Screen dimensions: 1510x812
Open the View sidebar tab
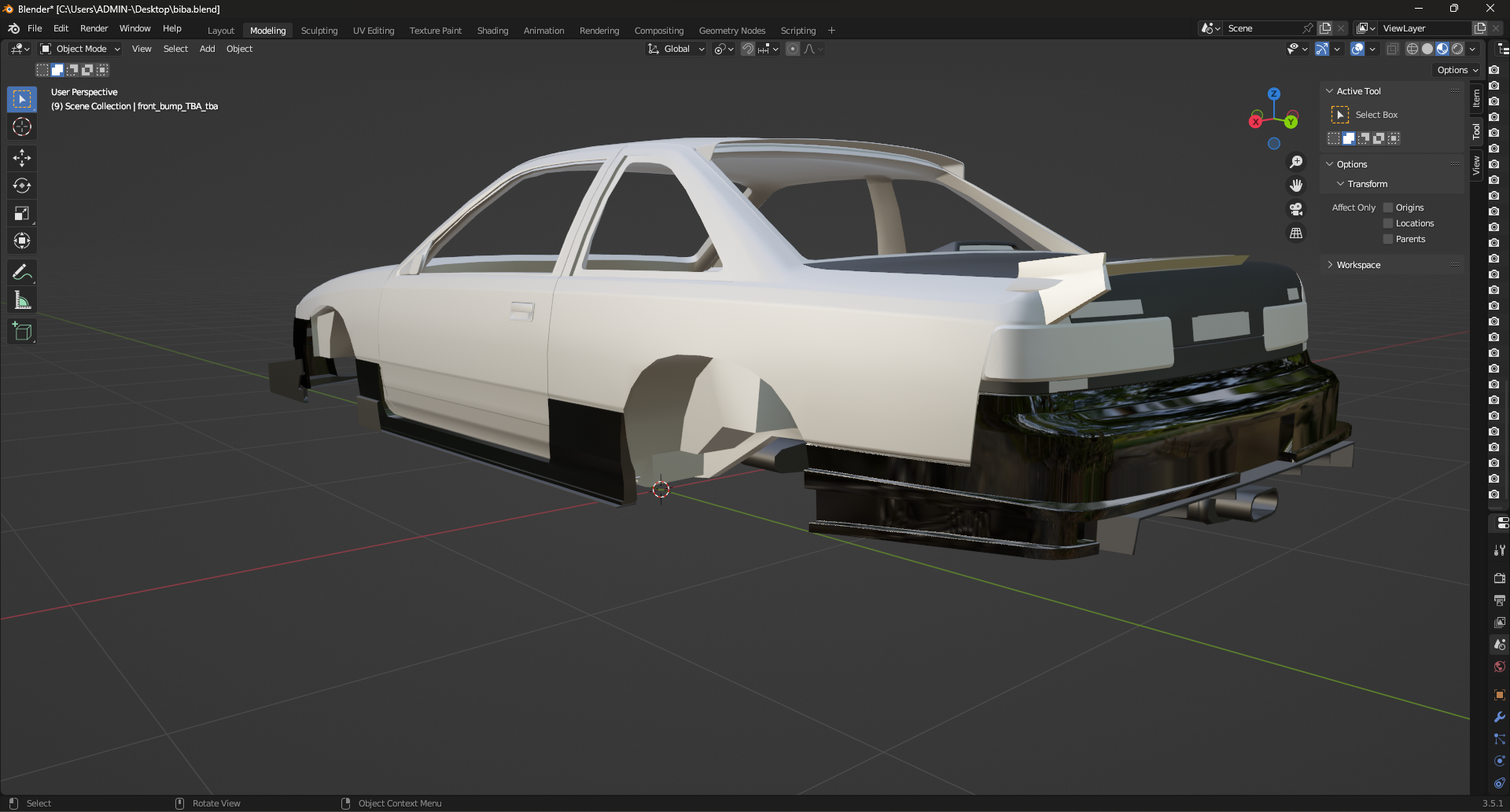coord(1476,165)
